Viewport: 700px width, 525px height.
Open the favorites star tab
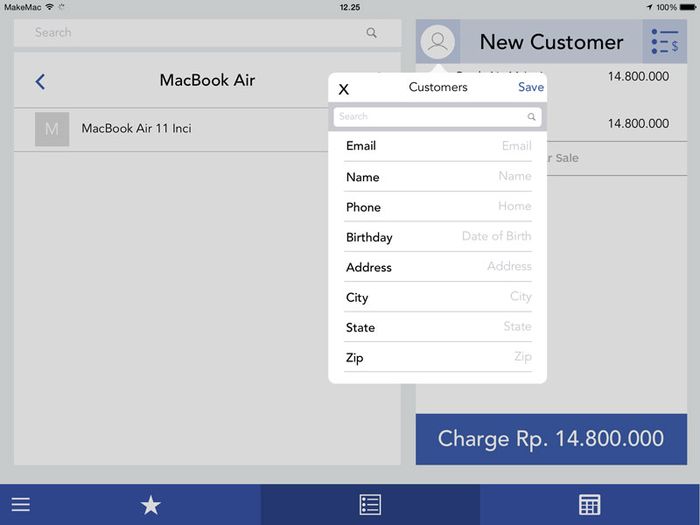pos(150,505)
